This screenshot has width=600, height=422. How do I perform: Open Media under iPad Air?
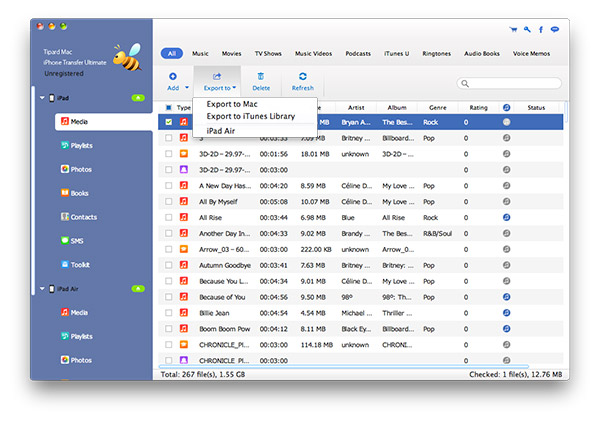[75, 313]
